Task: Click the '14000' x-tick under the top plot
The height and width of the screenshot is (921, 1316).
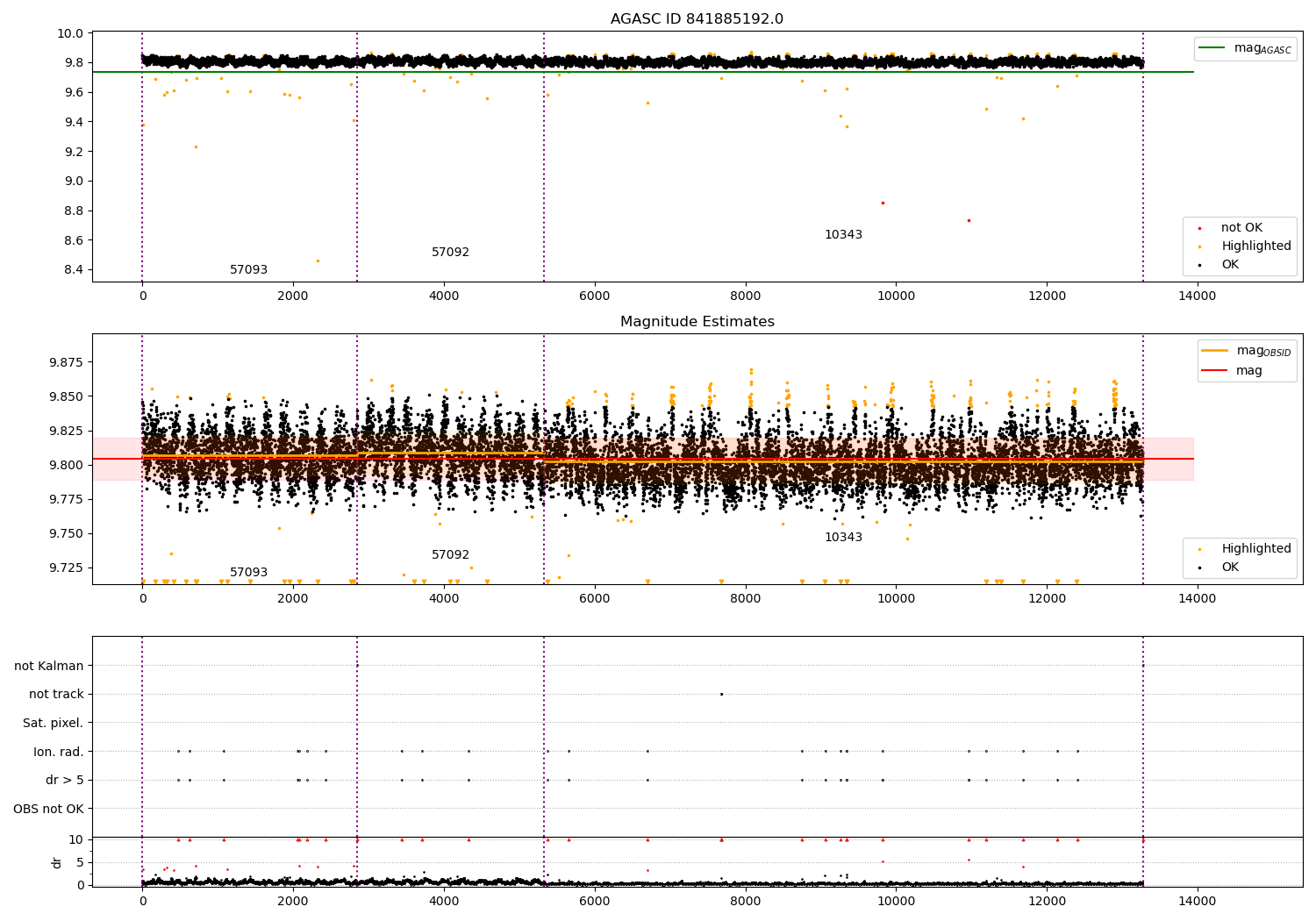Action: click(x=1197, y=296)
